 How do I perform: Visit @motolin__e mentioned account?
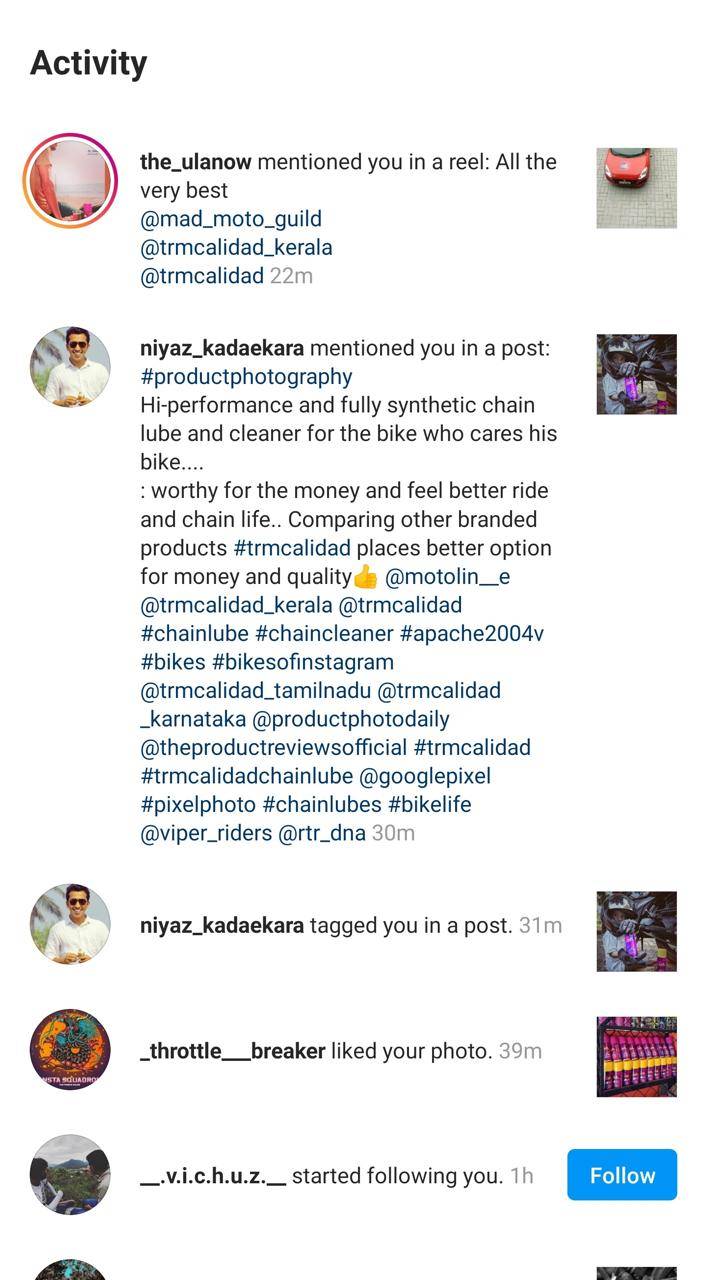click(x=448, y=577)
